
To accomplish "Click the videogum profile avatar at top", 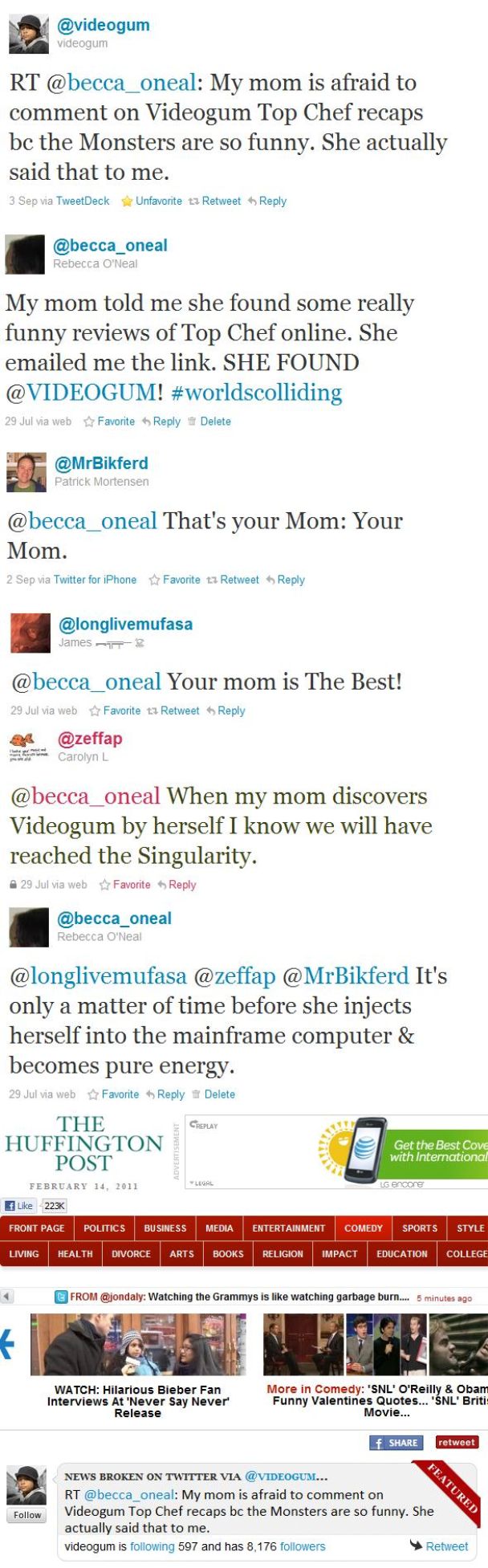I will point(28,34).
